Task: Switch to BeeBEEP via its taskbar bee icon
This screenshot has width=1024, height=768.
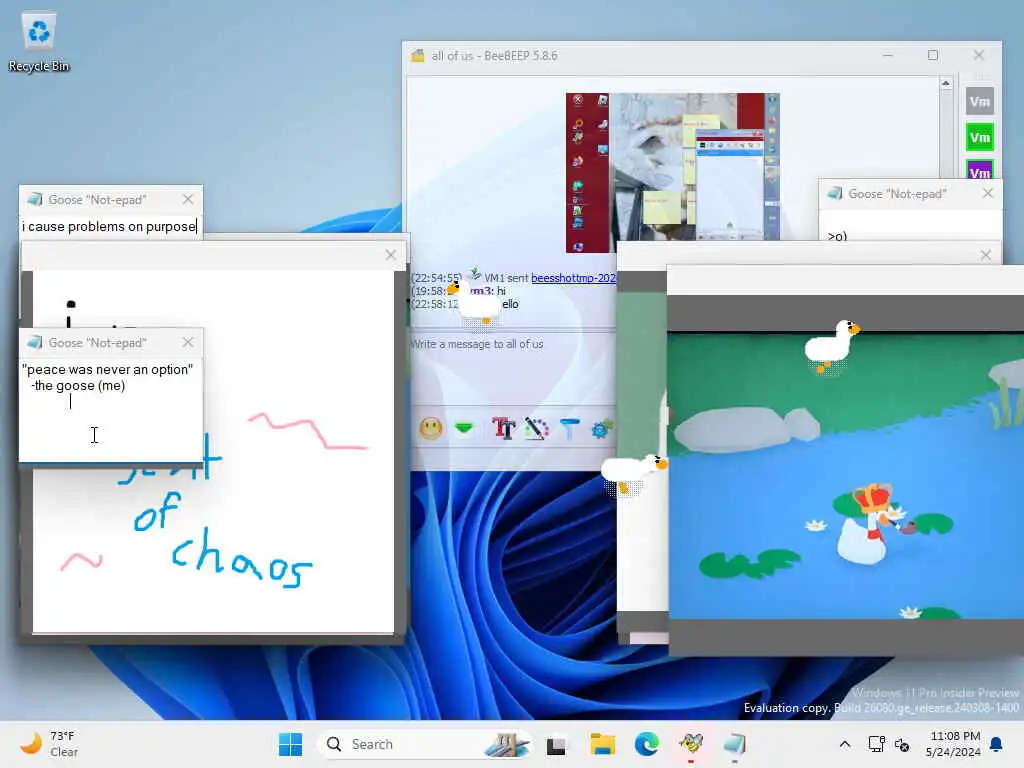Action: pyautogui.click(x=691, y=744)
